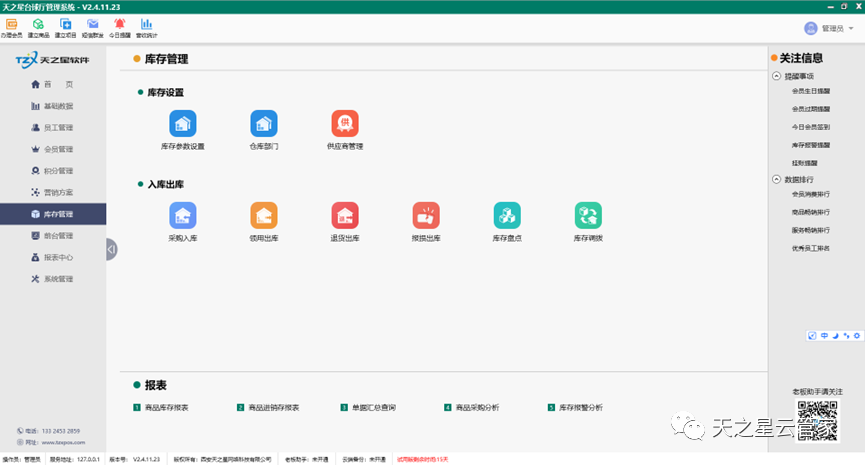This screenshot has height=465, width=865.
Task: Open 库存参数设置 icon
Action: click(x=182, y=124)
